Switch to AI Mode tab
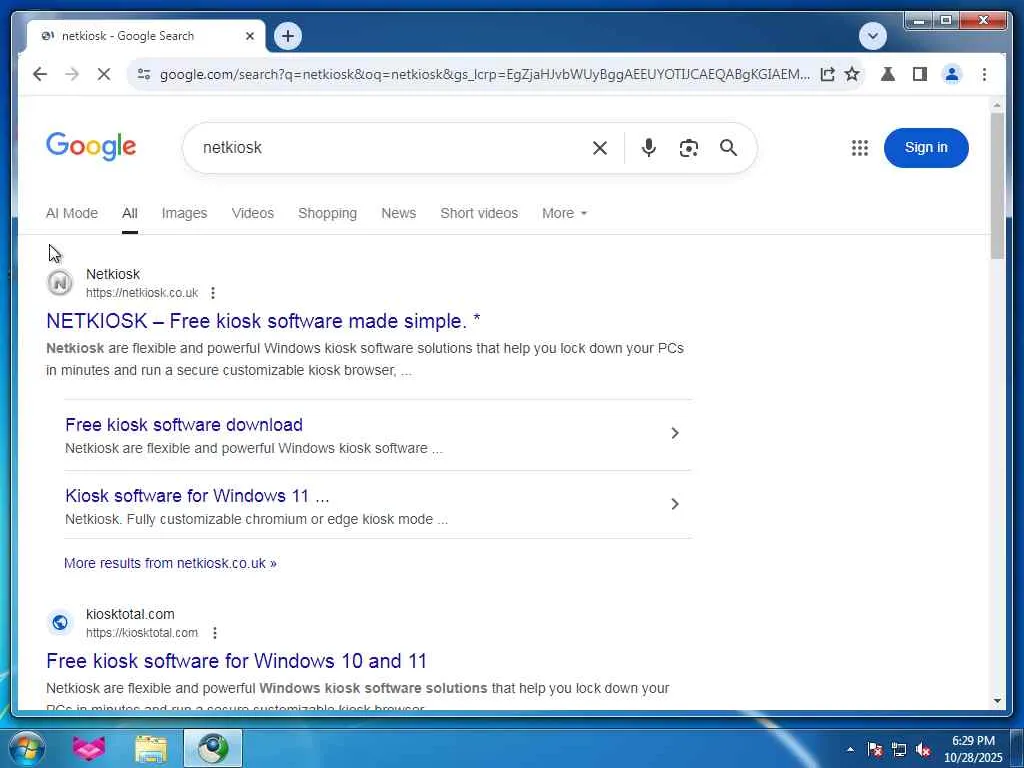1024x768 pixels. [x=72, y=213]
